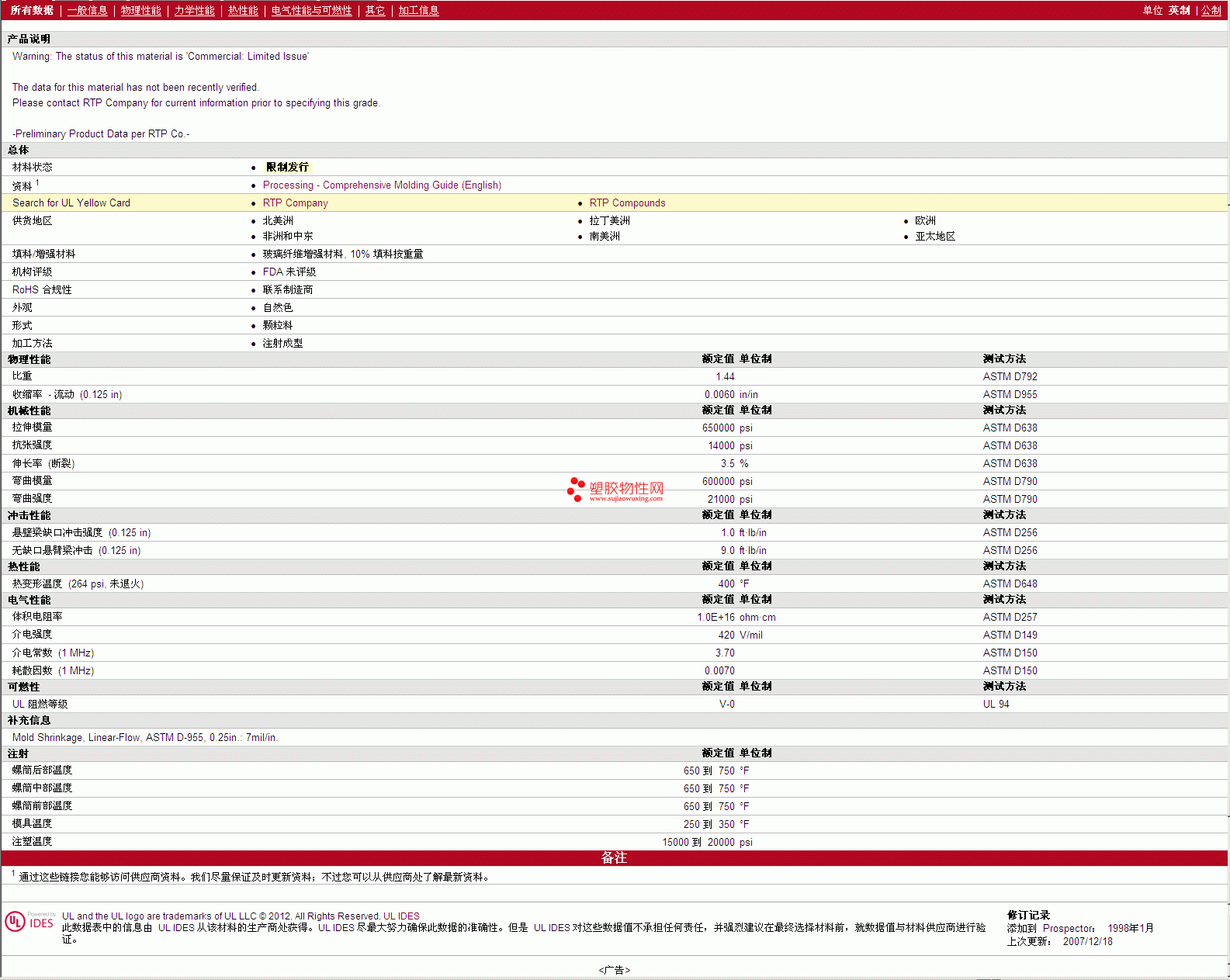
Task: Switch to the 物理性能 tab
Action: coord(140,11)
